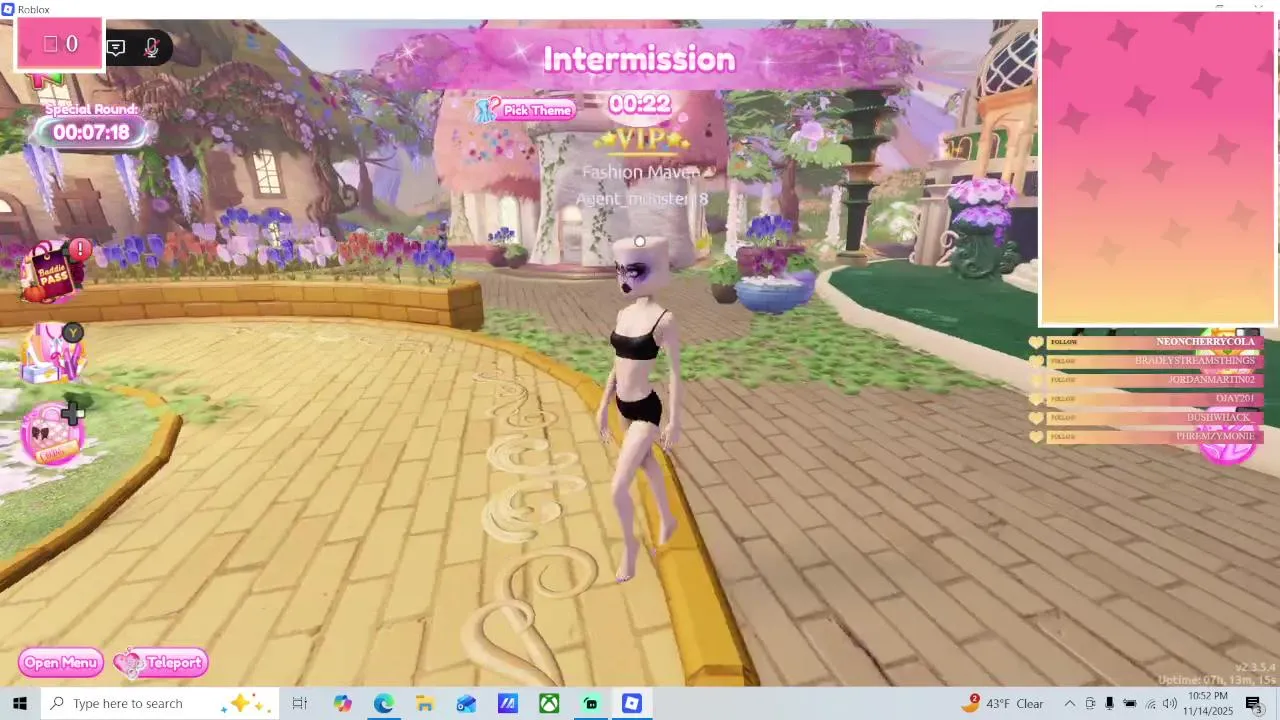Open the volume speaker tray icon
Image resolution: width=1280 pixels, height=720 pixels.
pos(1170,704)
